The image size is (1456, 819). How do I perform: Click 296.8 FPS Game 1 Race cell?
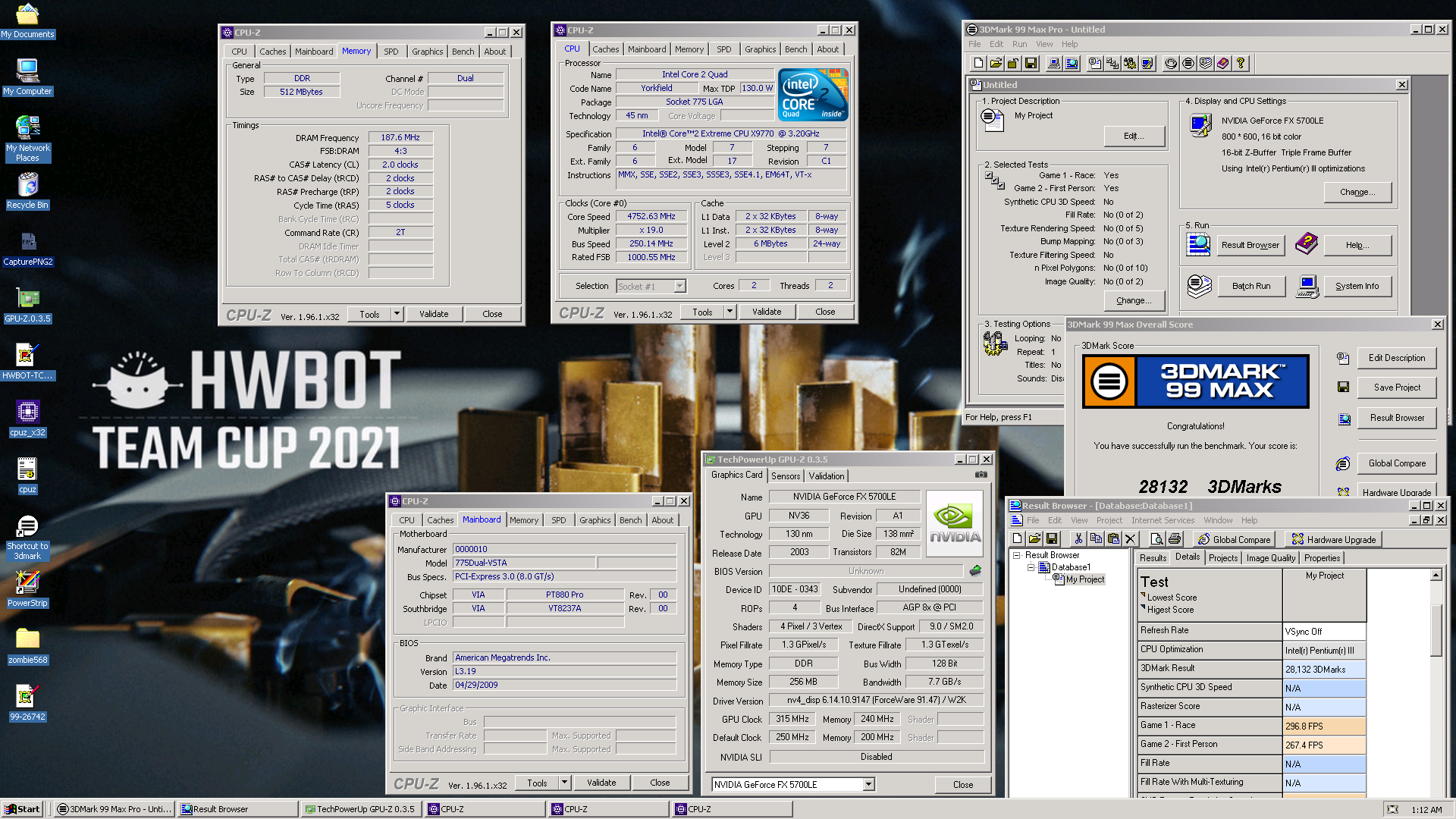coord(1324,726)
